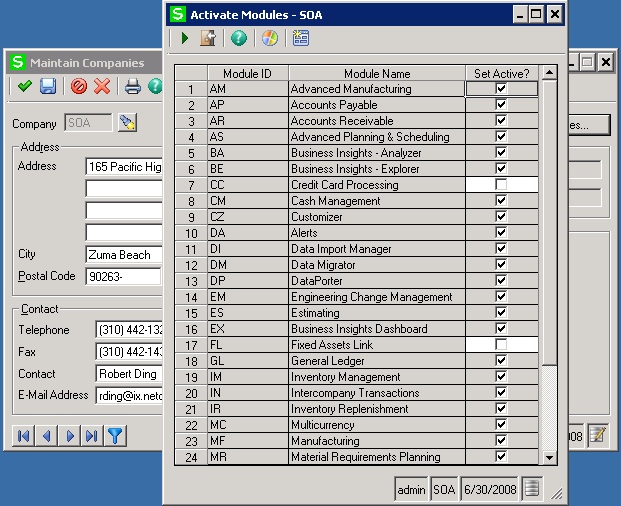Screen dimensions: 621x506
Task: Click the Contact field Robert Ding
Action: (129, 374)
